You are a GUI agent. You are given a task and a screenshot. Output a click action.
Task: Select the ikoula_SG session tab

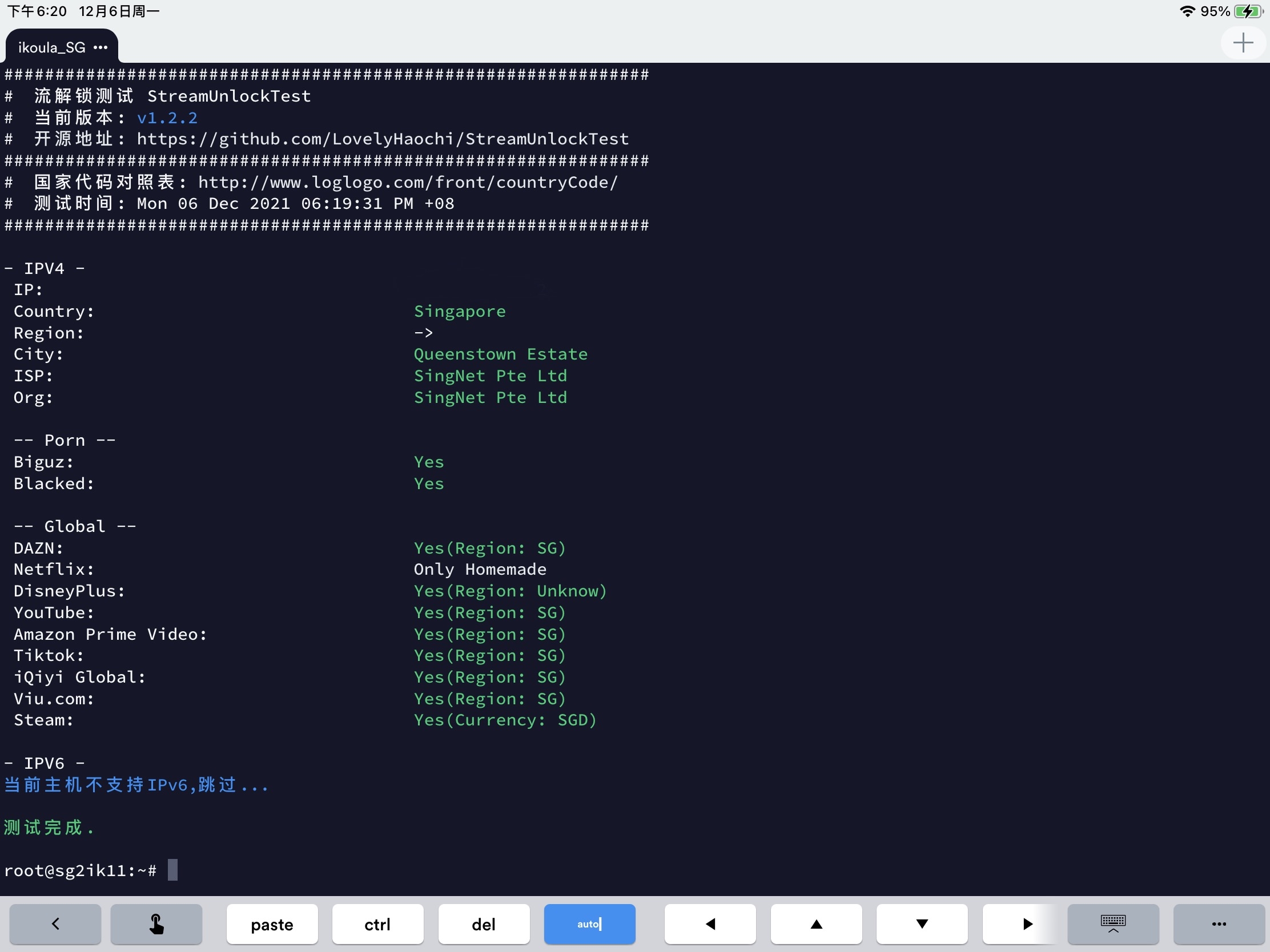(x=51, y=47)
